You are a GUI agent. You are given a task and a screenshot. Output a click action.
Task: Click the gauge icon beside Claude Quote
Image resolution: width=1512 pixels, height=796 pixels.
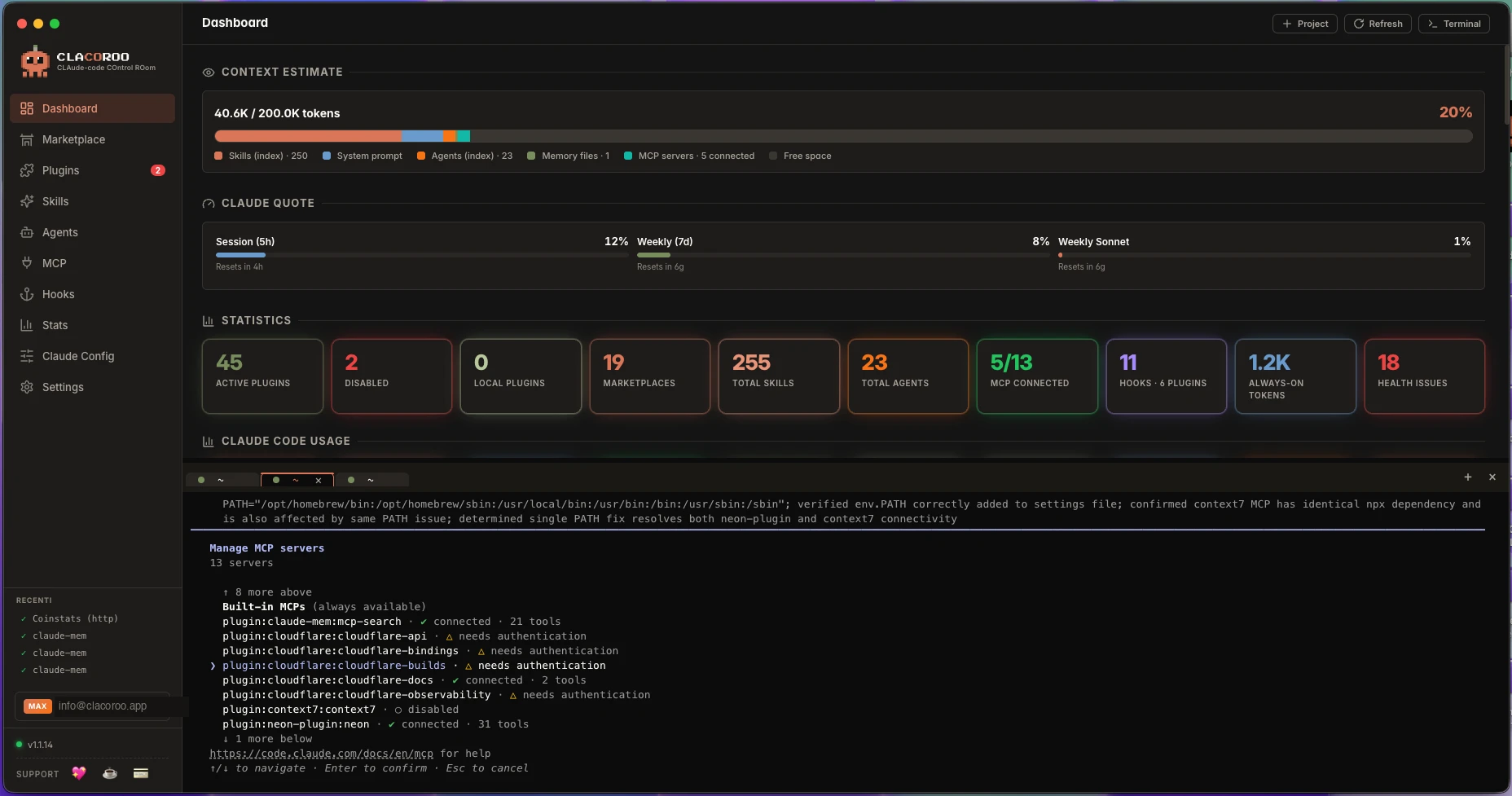209,204
